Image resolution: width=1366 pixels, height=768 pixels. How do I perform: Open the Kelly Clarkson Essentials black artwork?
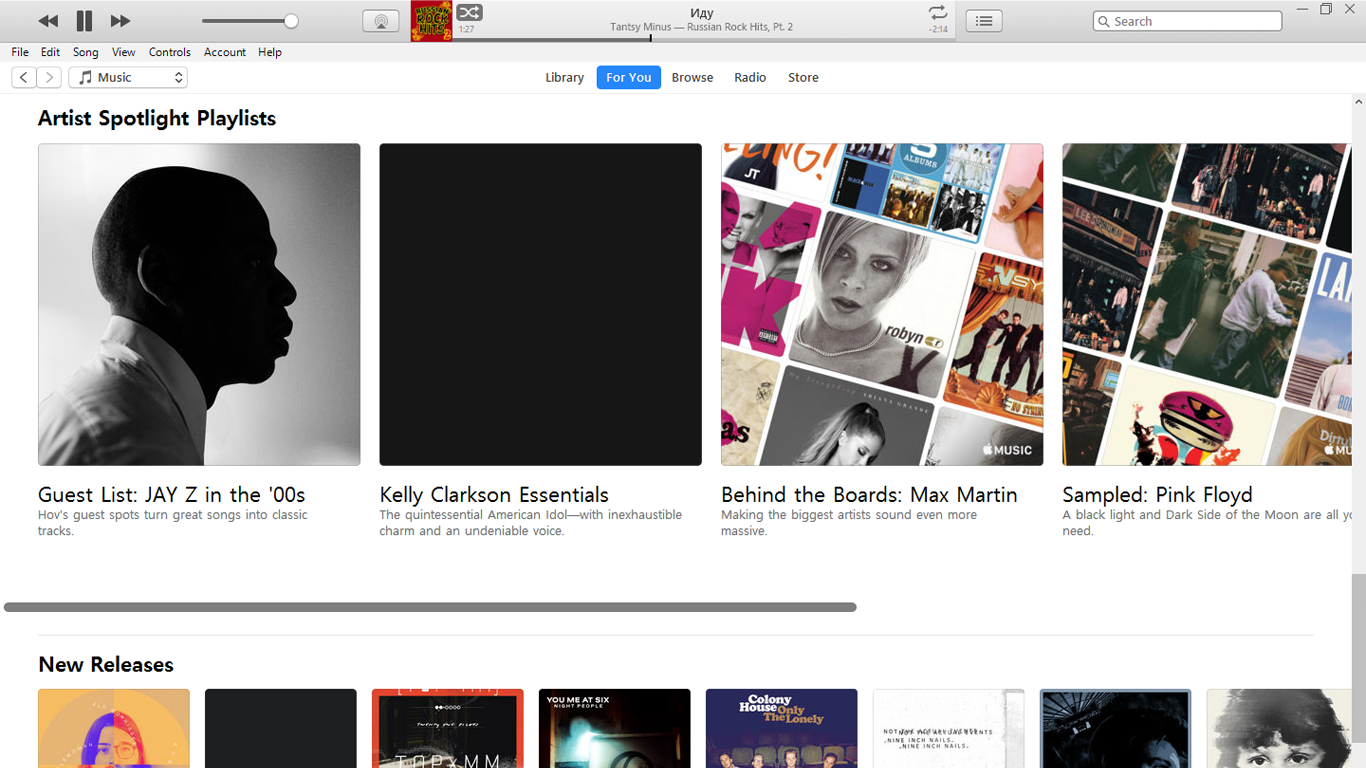(540, 304)
